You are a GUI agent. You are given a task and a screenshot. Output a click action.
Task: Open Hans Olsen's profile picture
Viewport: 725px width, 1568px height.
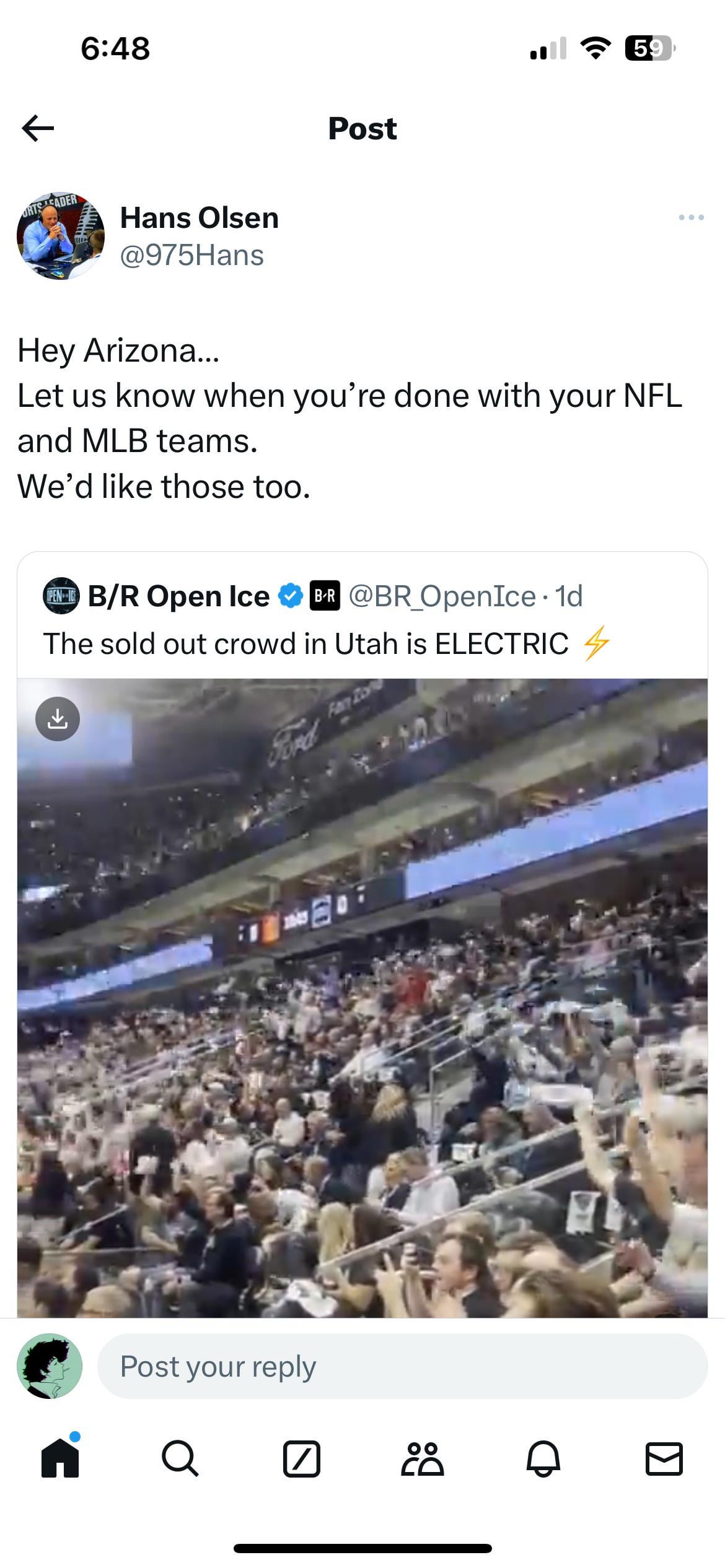click(x=61, y=236)
